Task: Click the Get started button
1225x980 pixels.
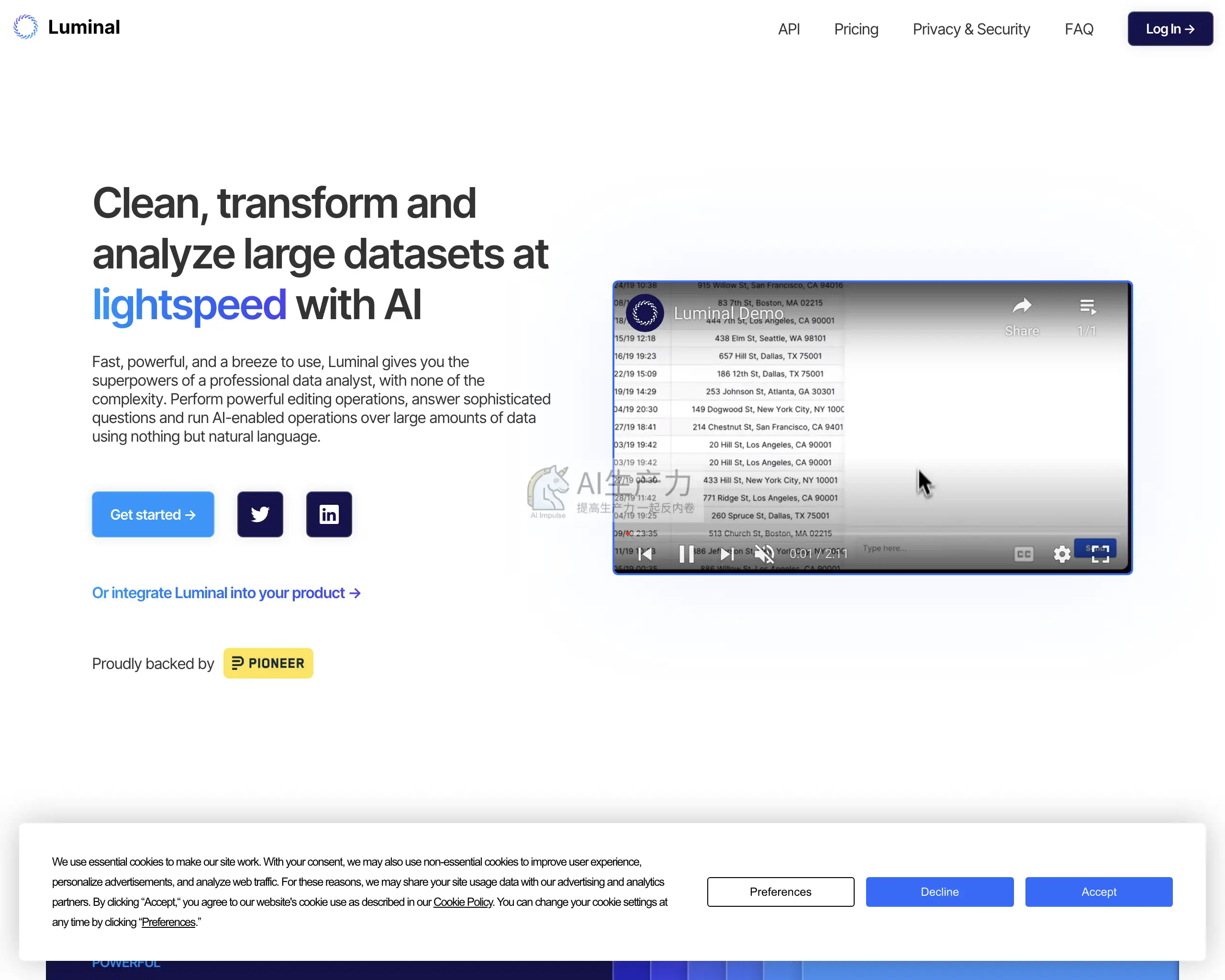Action: [153, 514]
